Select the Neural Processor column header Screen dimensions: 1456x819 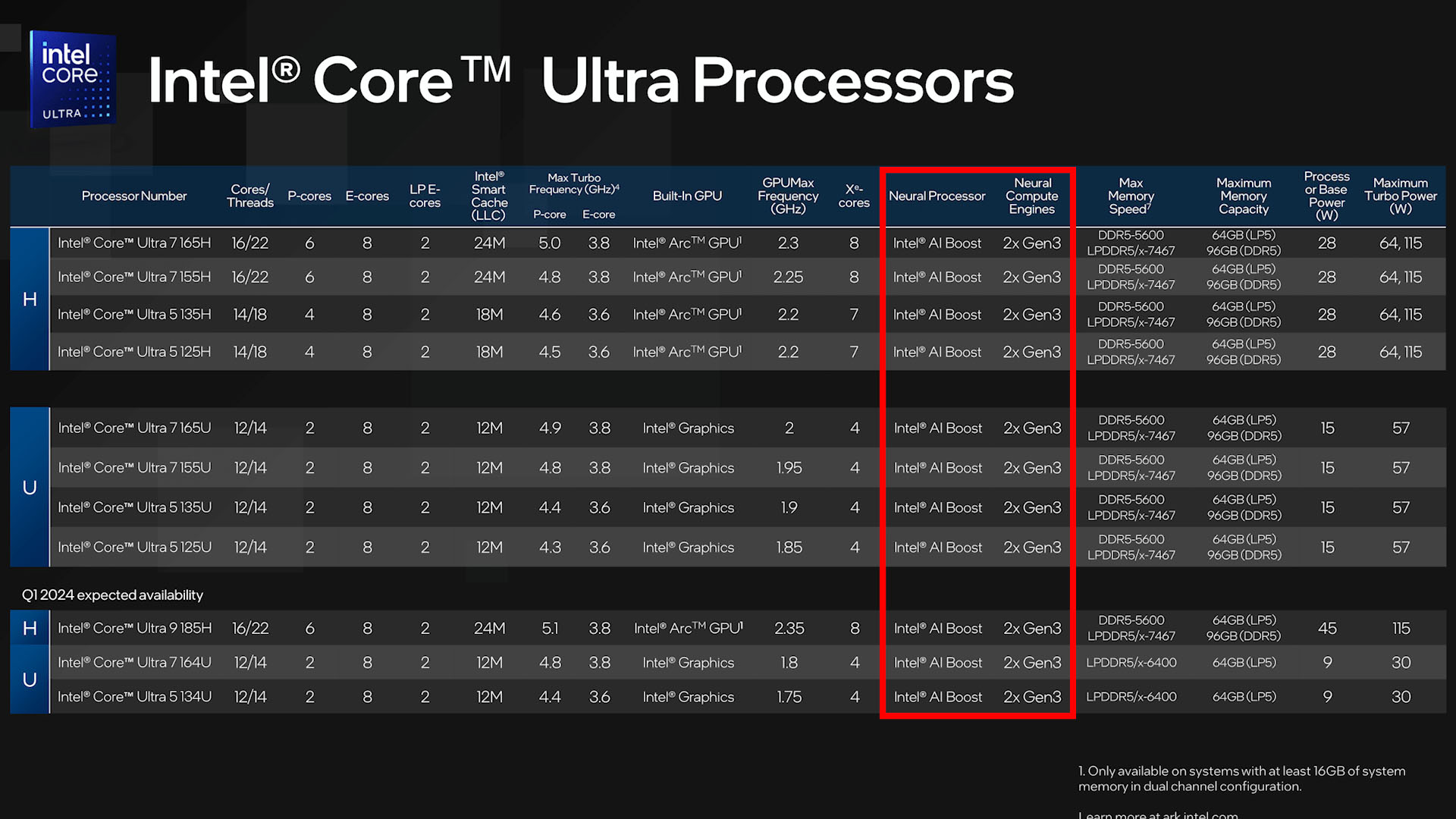click(937, 196)
